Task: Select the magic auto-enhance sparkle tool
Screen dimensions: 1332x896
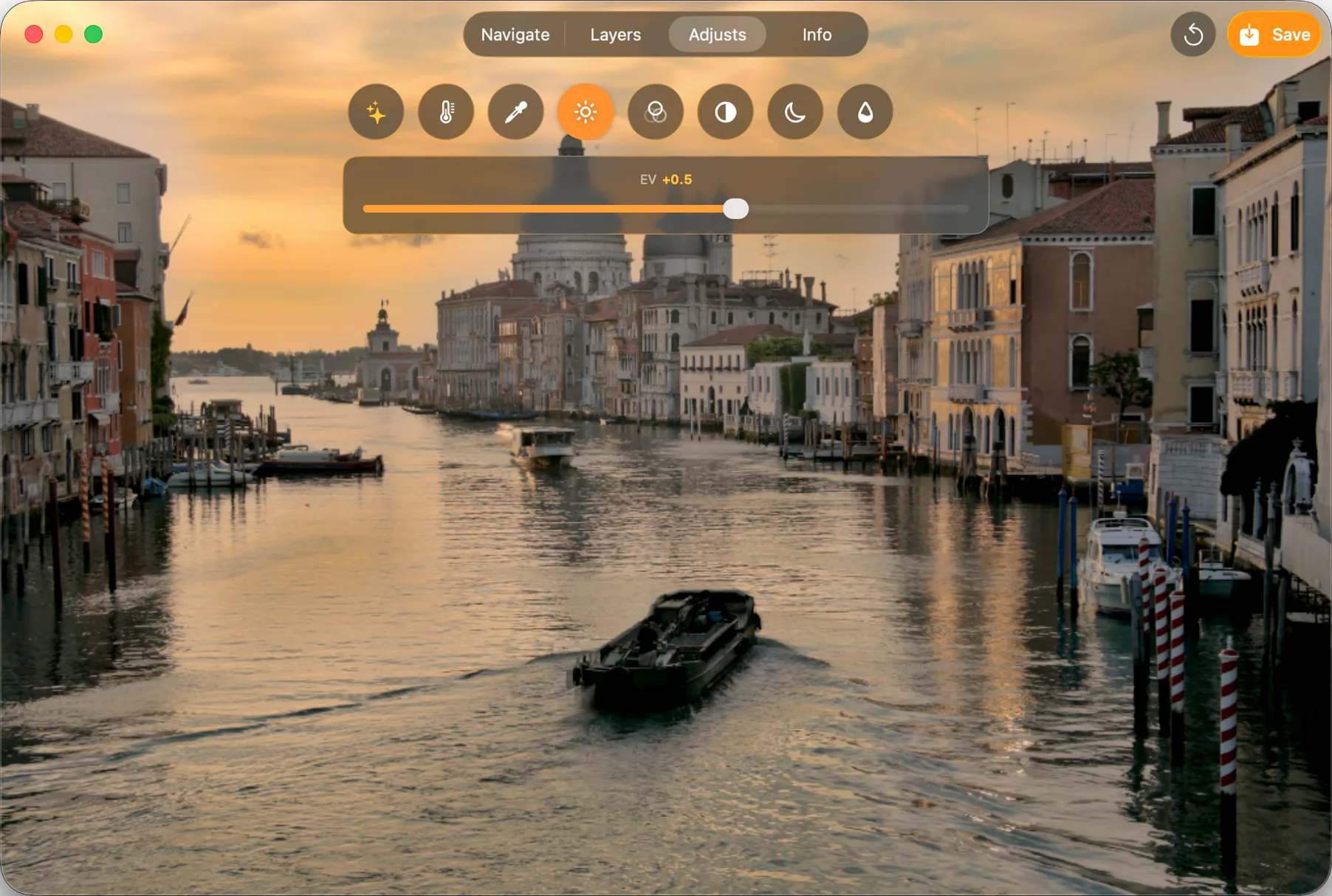Action: click(x=376, y=112)
